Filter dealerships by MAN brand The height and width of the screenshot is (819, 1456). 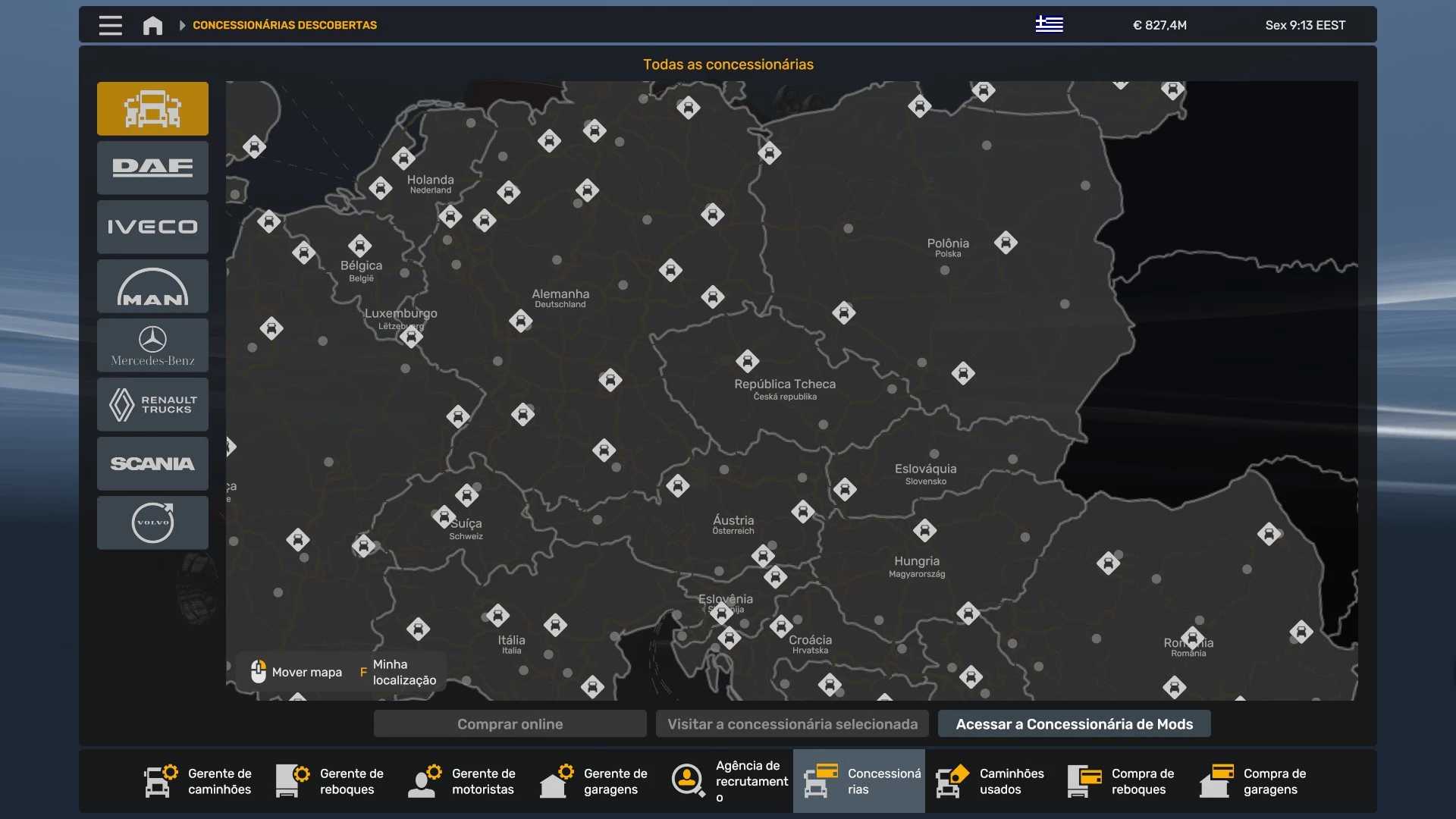click(x=152, y=286)
